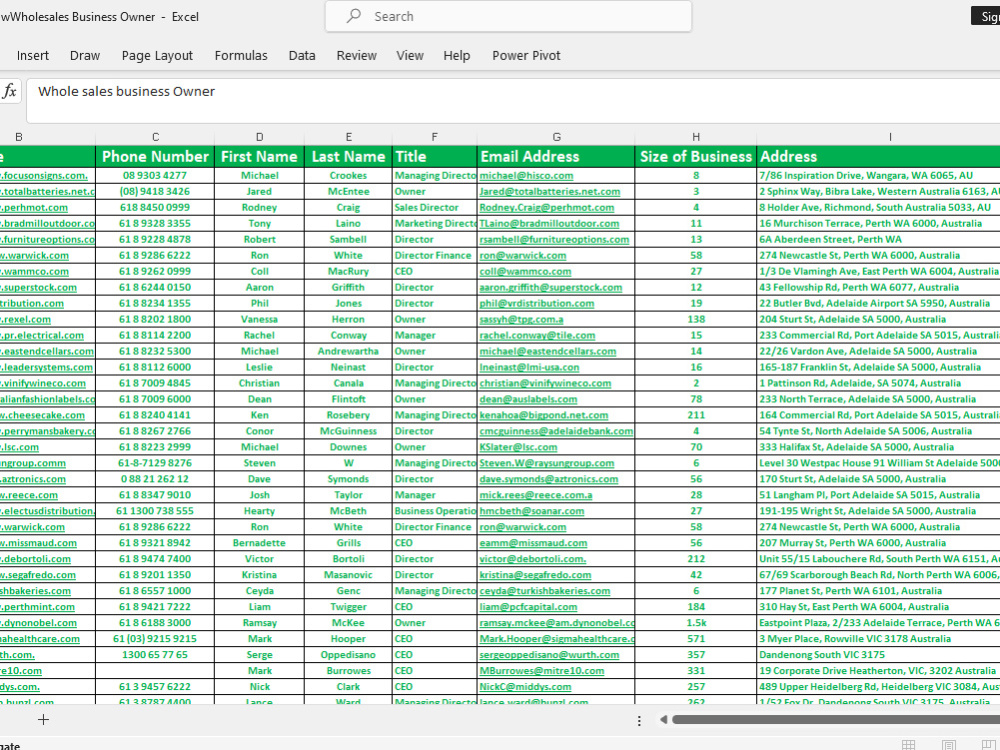This screenshot has height=750, width=1000.
Task: Open Rodney.Craig@perhmot.com email link
Action: pos(547,207)
